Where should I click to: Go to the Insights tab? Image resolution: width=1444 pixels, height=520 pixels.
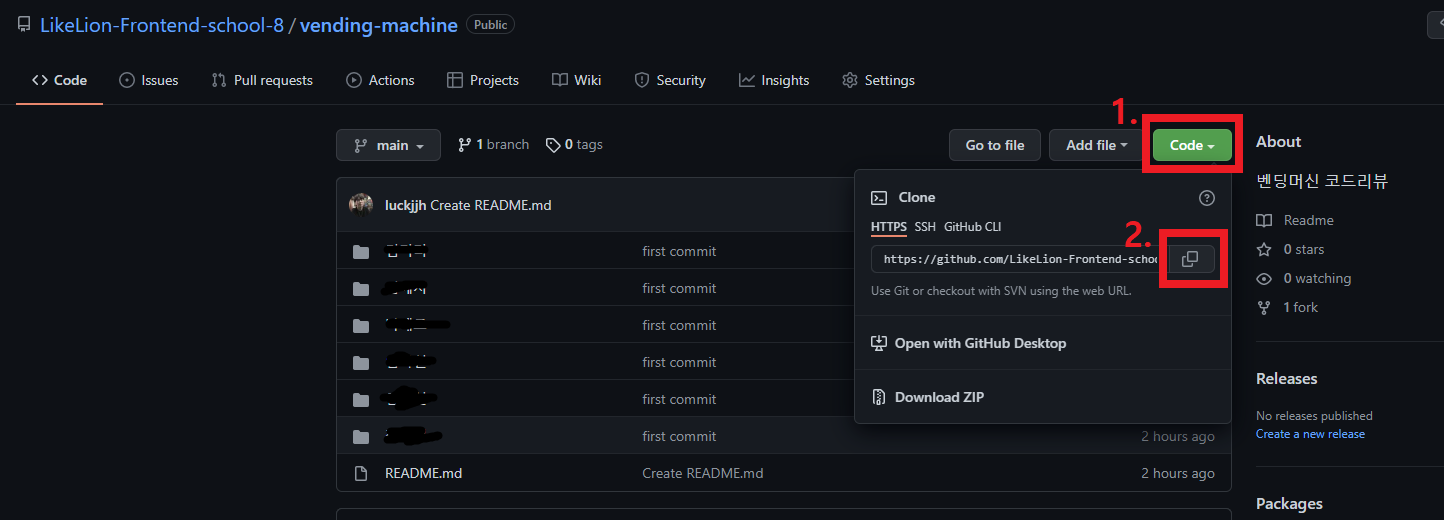coord(774,80)
